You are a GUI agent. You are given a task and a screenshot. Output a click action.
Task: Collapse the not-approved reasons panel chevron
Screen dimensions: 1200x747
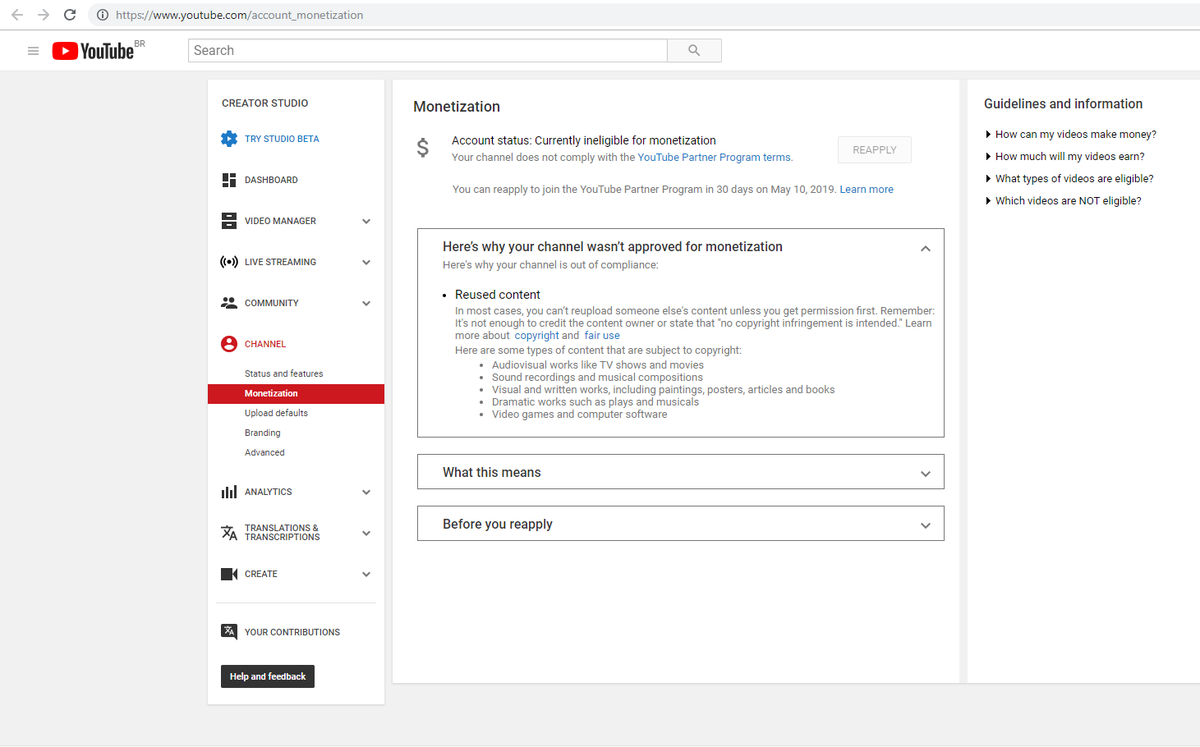[x=925, y=248]
